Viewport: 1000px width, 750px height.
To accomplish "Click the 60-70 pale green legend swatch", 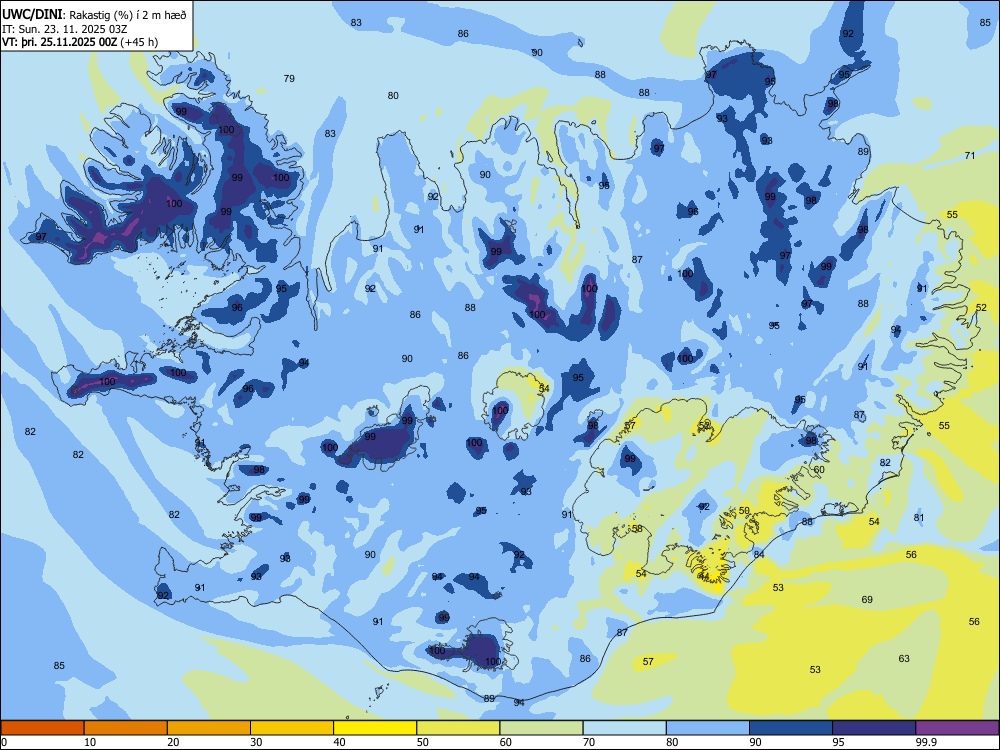I will tap(541, 728).
